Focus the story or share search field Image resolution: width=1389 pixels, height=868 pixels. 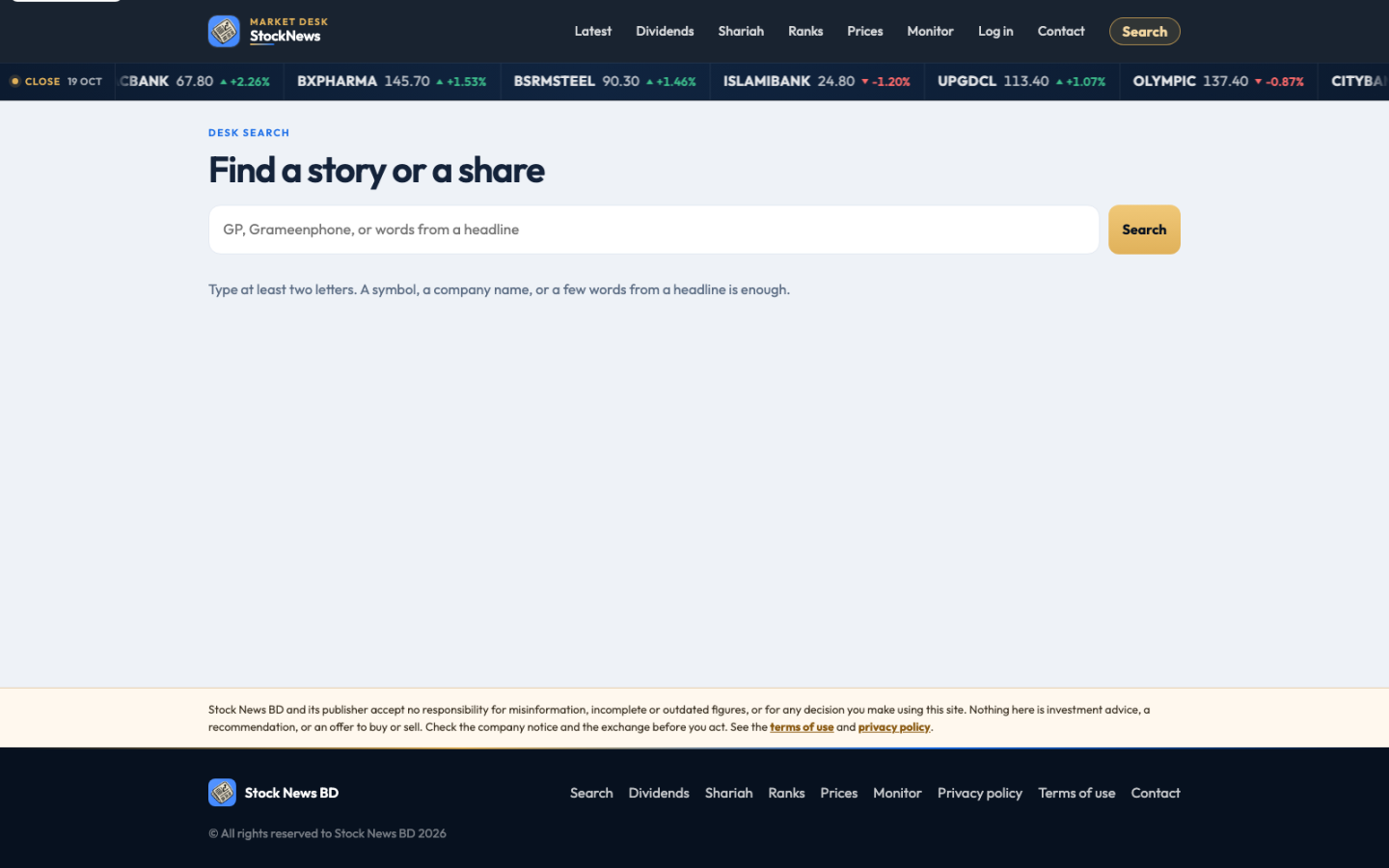click(x=654, y=230)
